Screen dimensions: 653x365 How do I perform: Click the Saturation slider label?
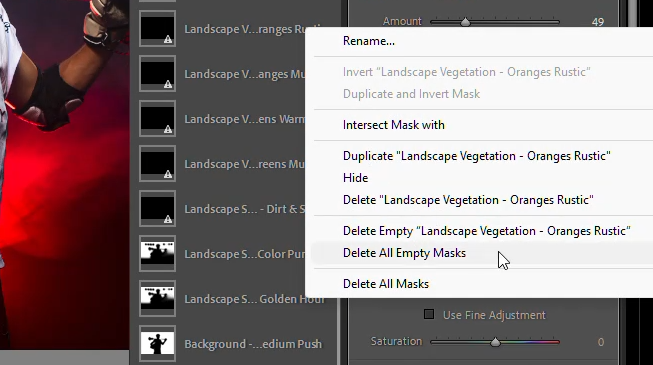[396, 341]
